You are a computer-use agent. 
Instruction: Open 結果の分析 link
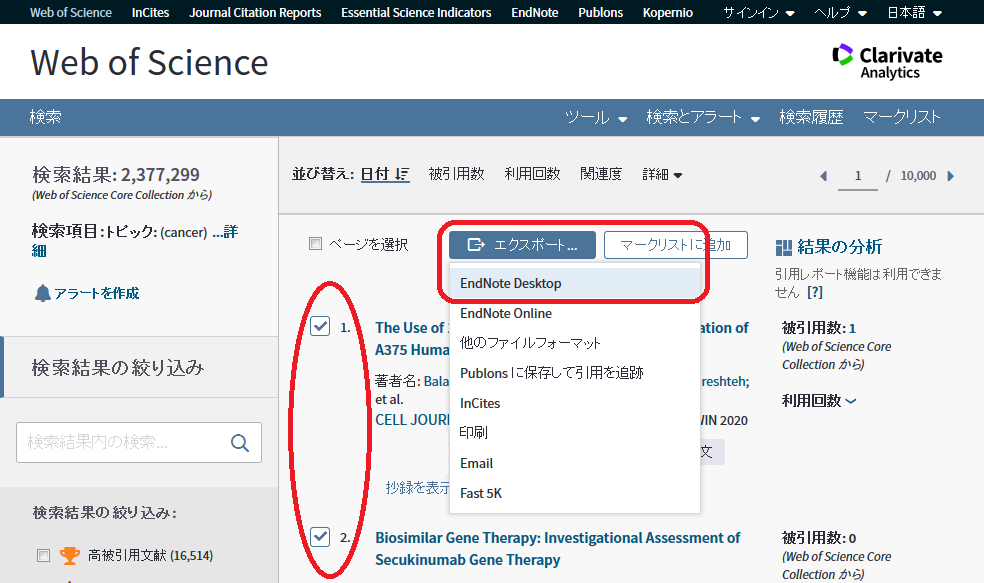[839, 247]
